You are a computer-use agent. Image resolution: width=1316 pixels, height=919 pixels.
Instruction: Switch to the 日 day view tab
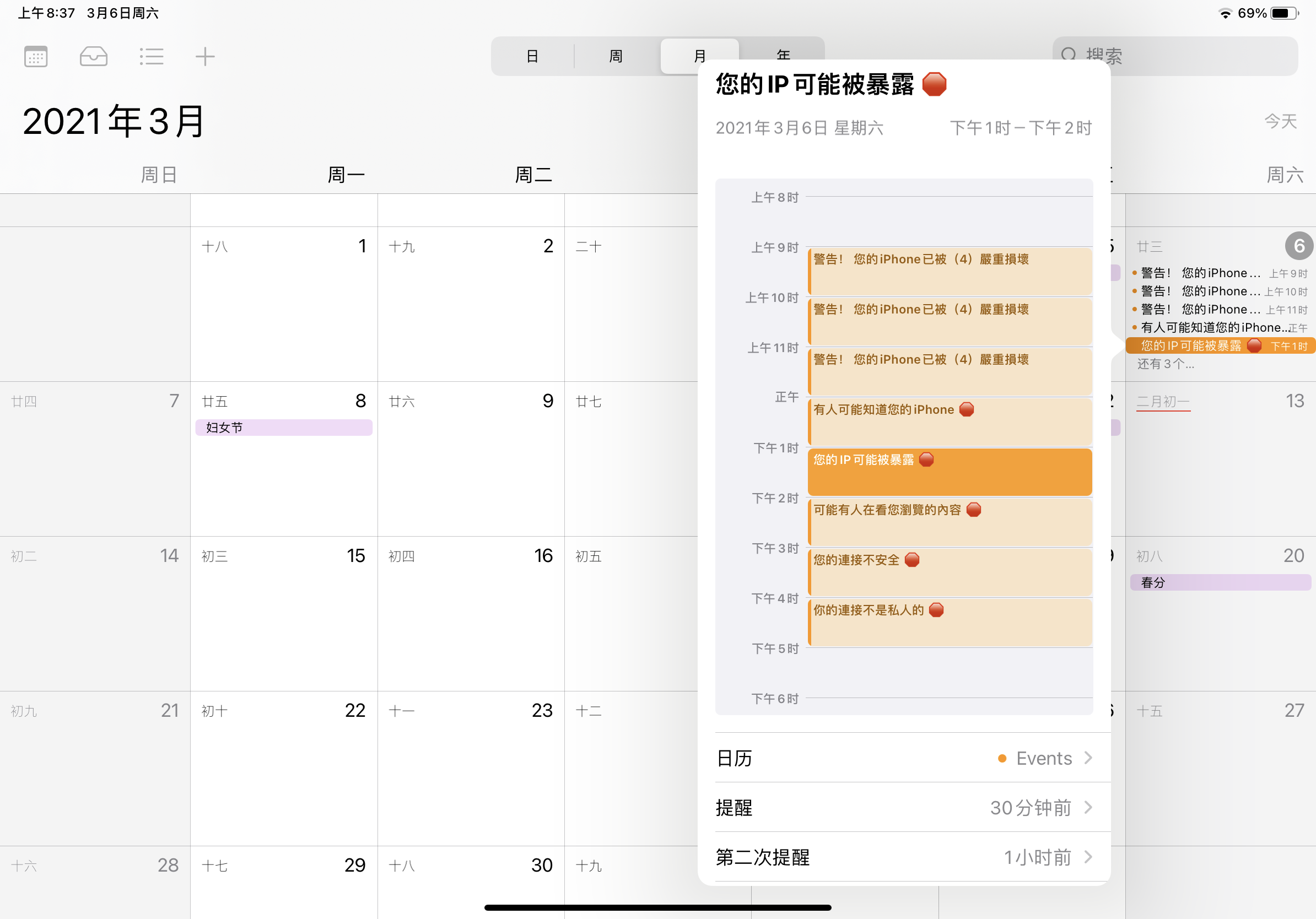[532, 56]
